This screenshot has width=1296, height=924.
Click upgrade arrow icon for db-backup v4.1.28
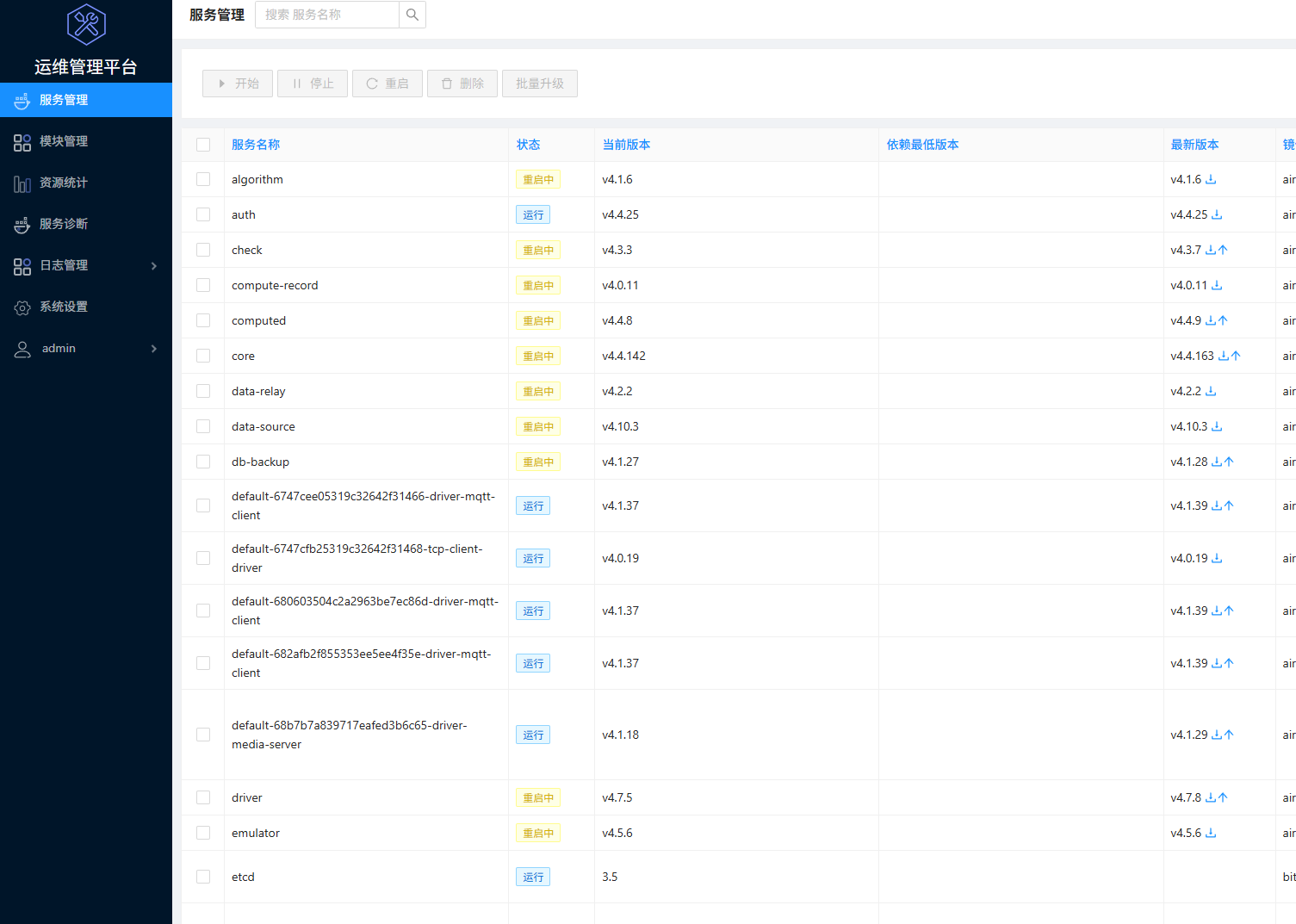[1229, 462]
